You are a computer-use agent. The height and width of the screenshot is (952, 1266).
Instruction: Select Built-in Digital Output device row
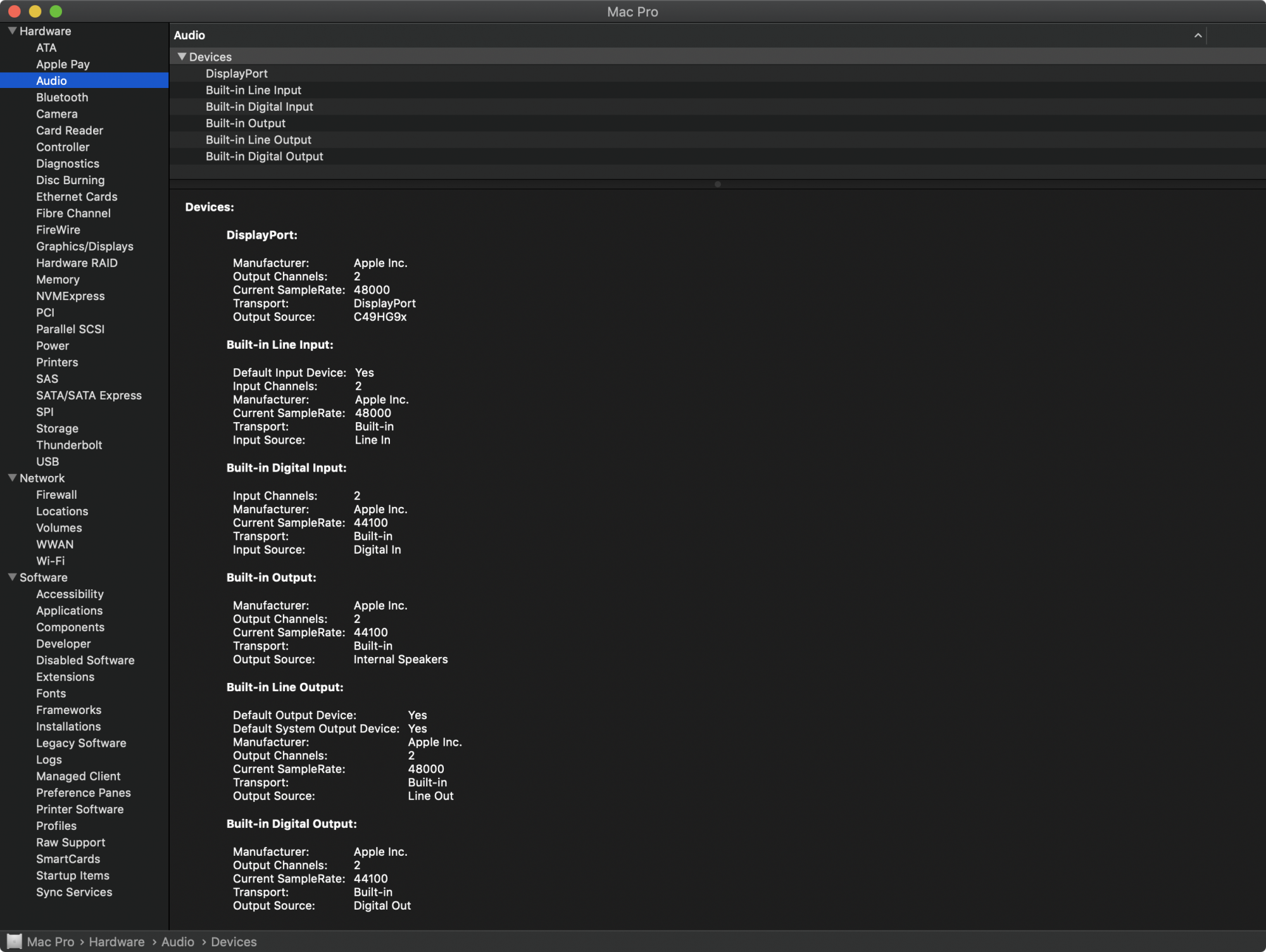718,156
